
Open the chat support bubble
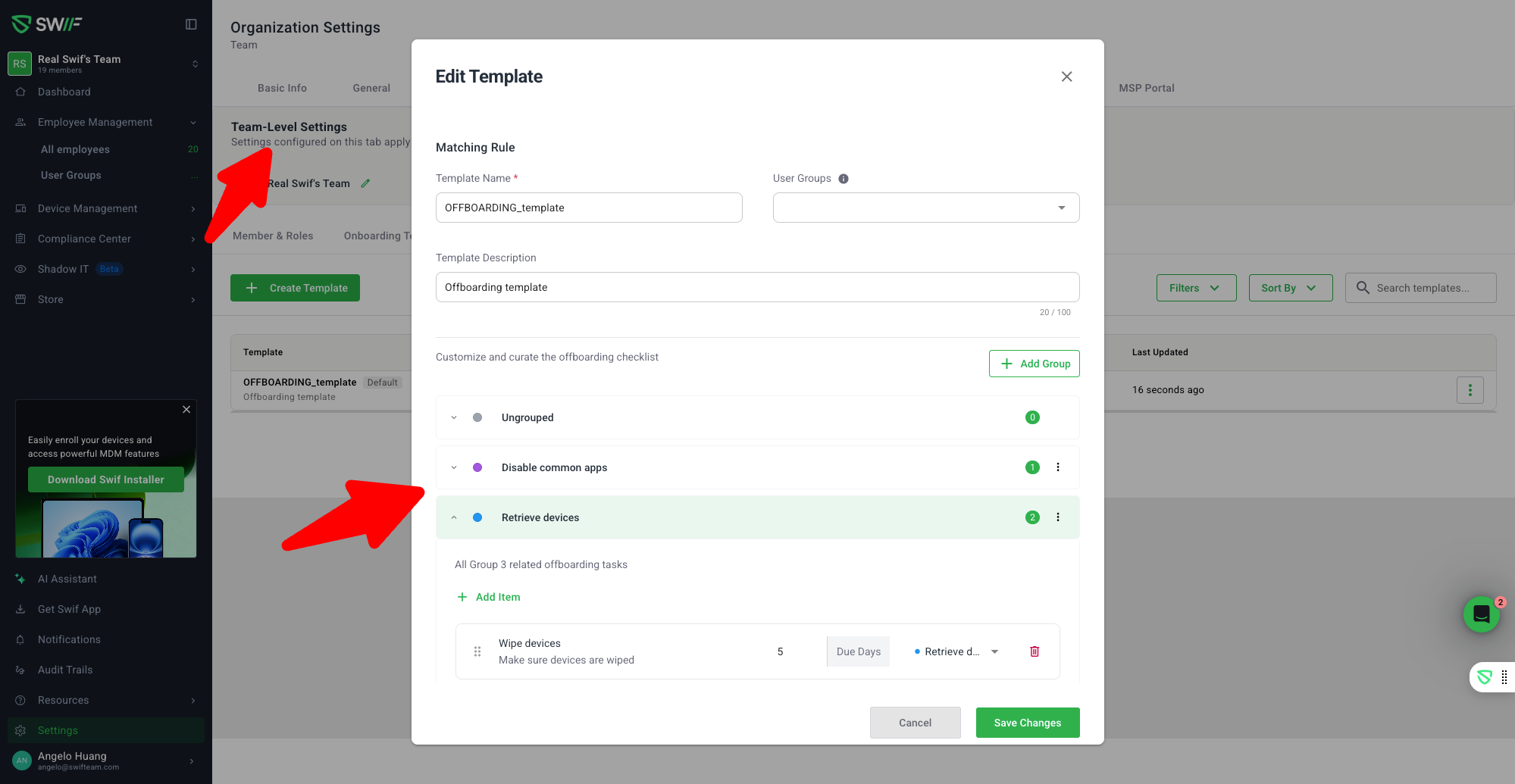[x=1481, y=614]
